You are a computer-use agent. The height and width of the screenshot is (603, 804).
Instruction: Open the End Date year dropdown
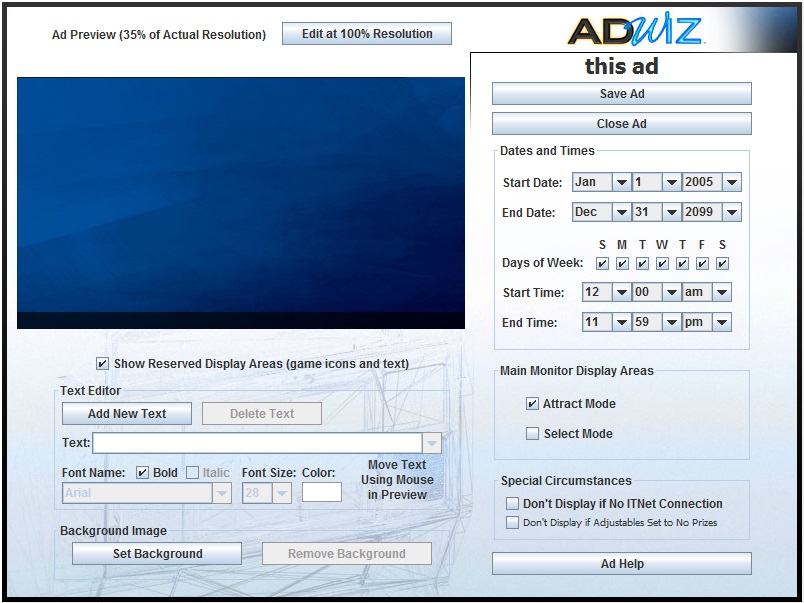coord(732,212)
